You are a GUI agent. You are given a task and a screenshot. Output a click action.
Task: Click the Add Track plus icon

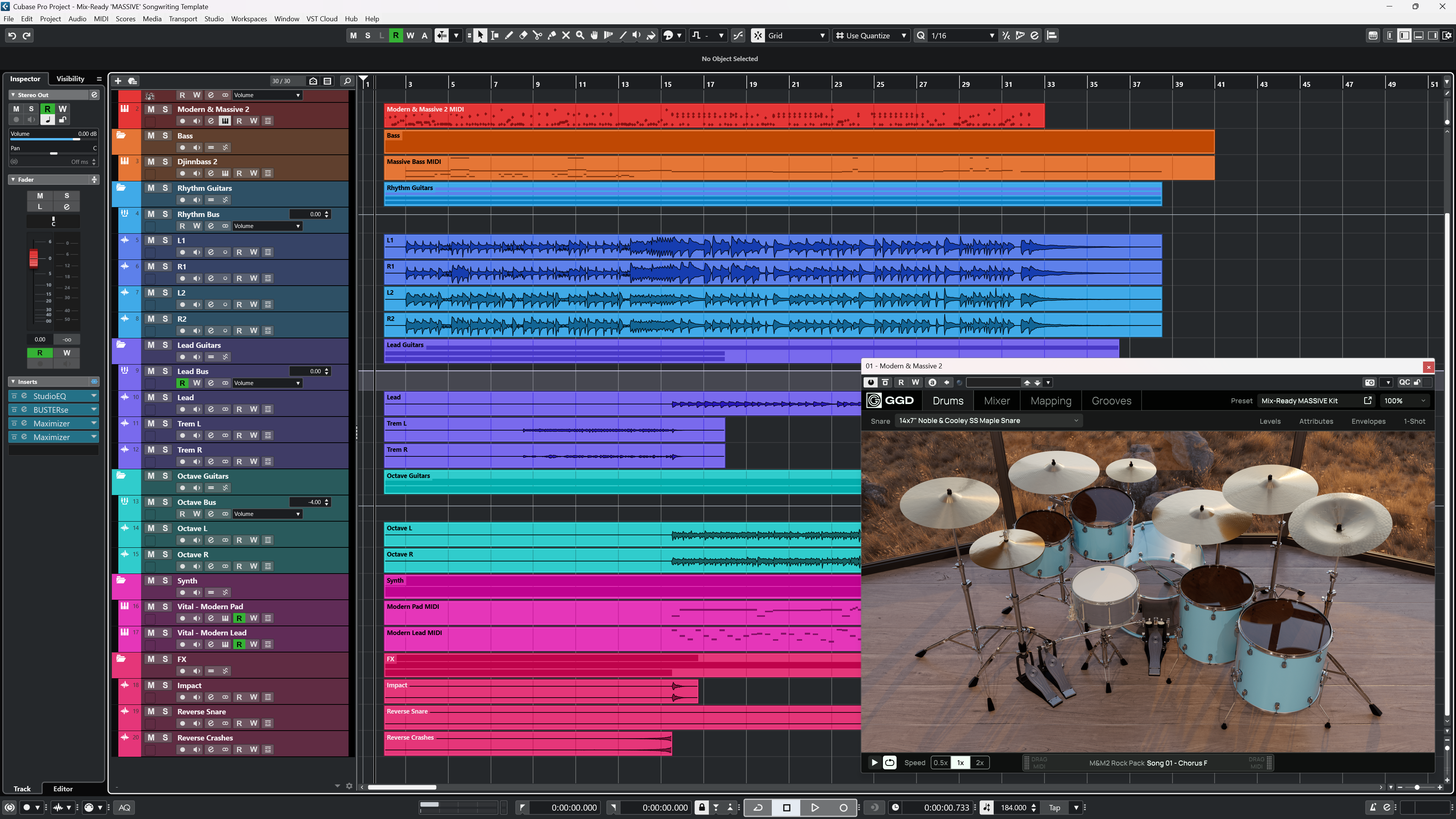coord(118,81)
